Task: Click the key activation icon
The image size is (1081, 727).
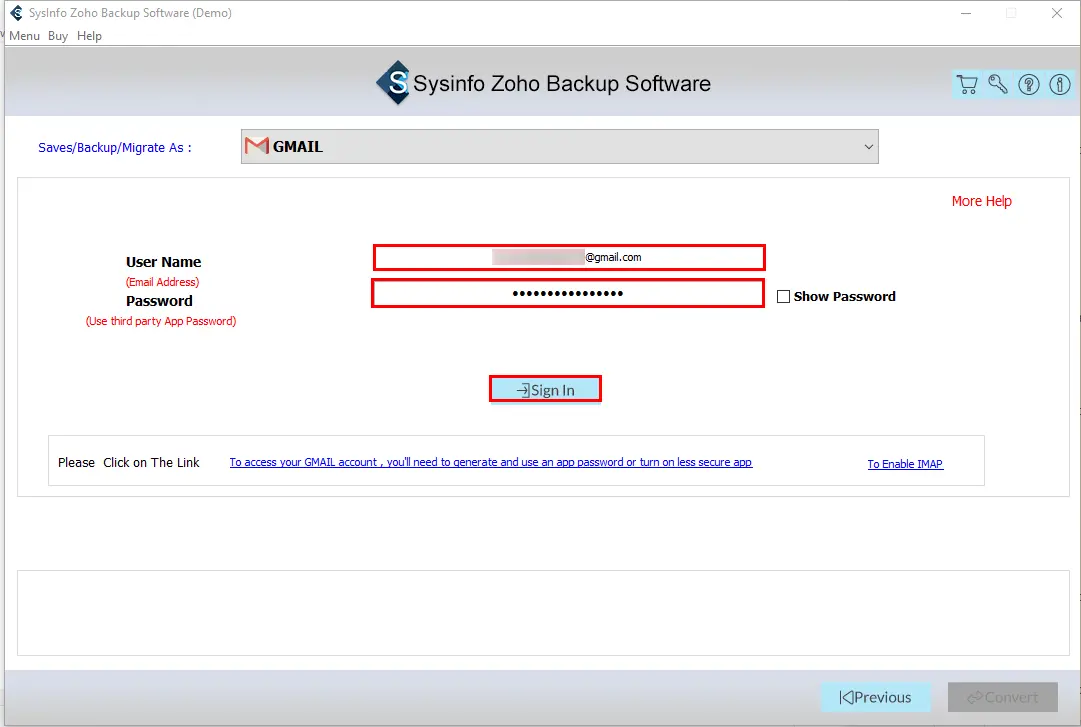Action: click(x=998, y=84)
